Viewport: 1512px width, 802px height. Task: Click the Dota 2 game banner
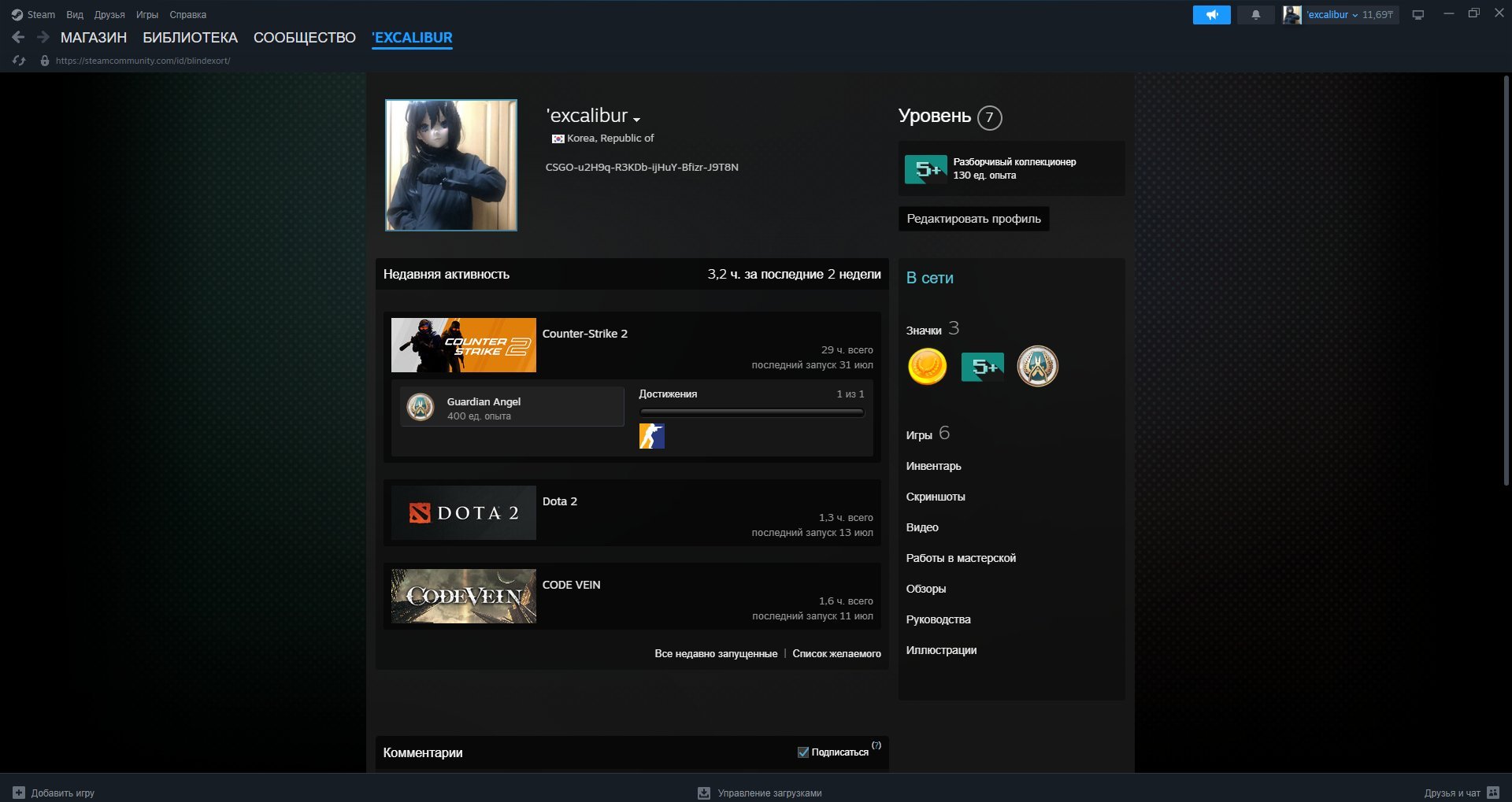tap(464, 512)
